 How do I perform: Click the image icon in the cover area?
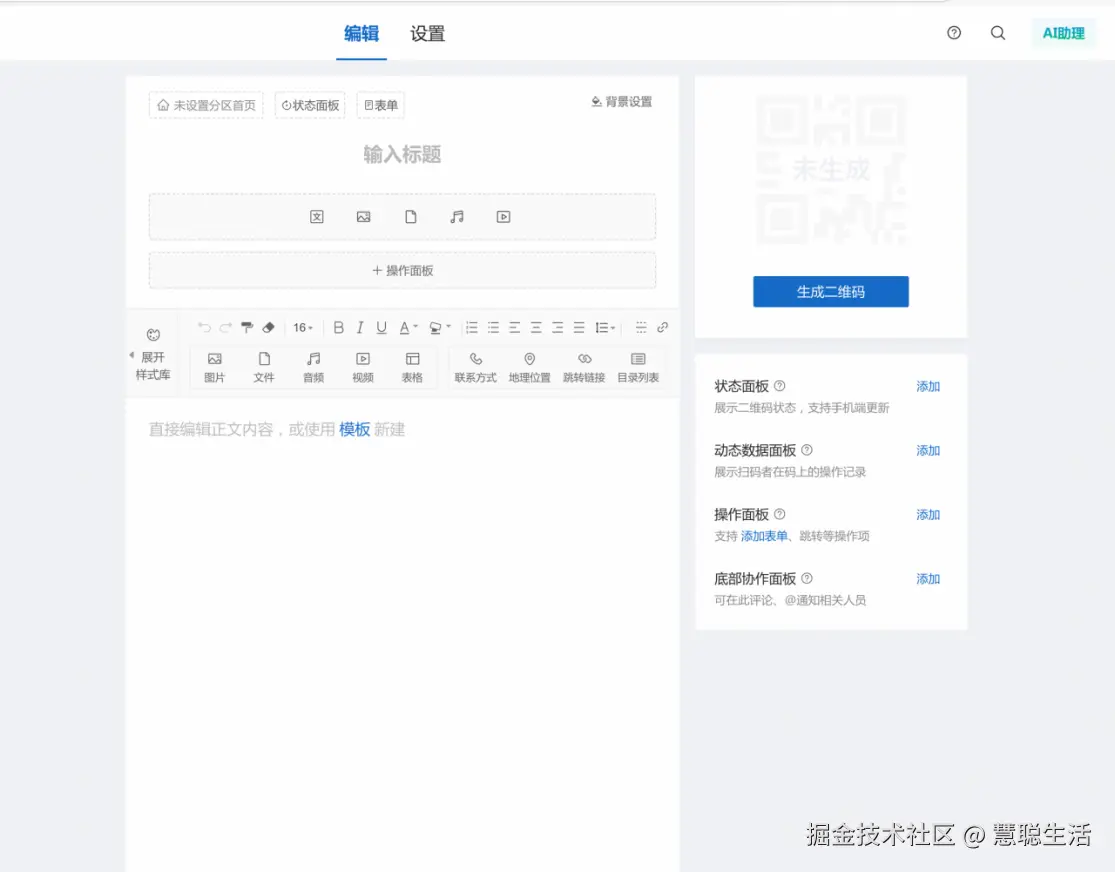[x=363, y=217]
